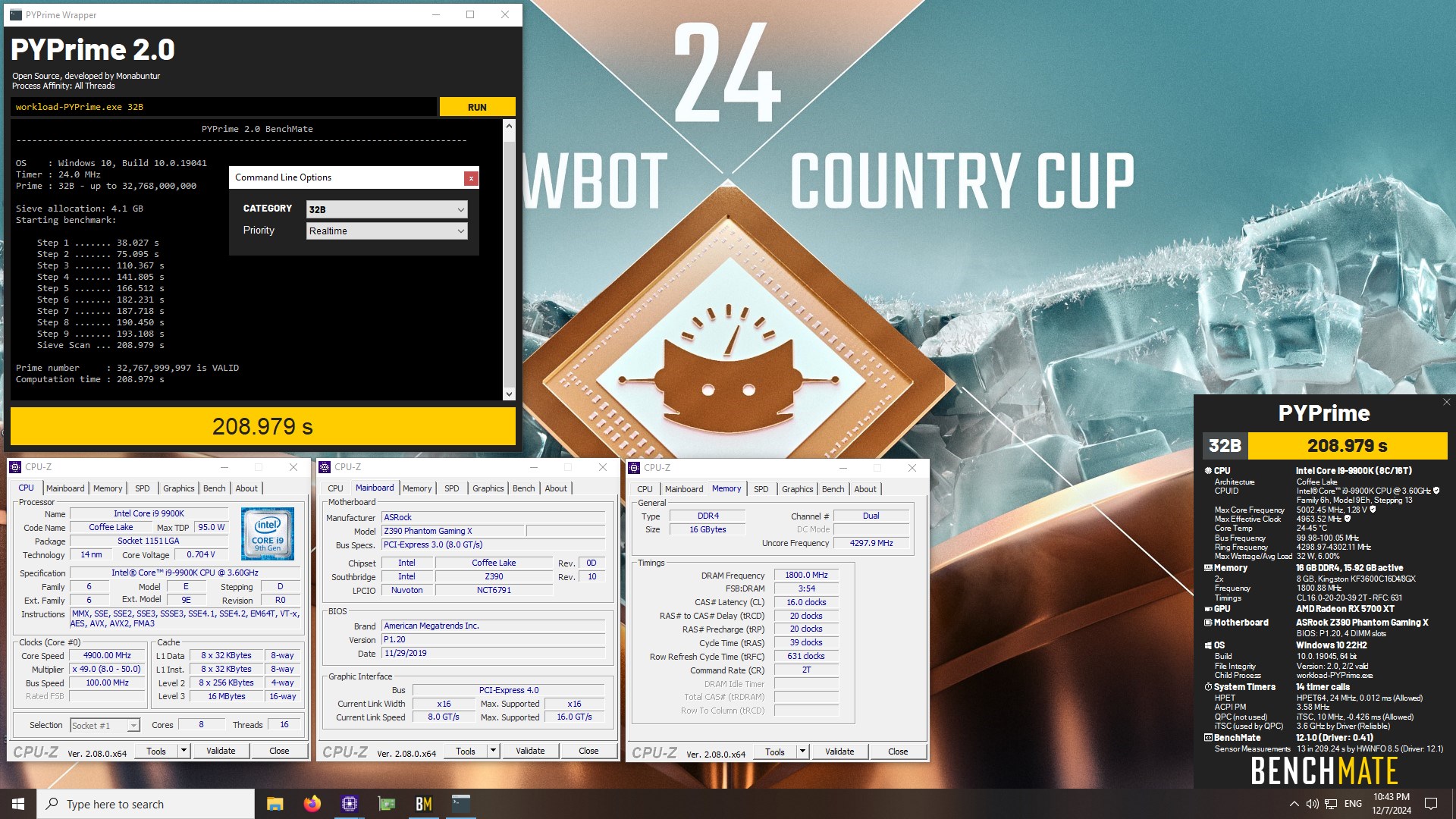Click Tools button in Memory CPU-Z window
This screenshot has width=1456, height=819.
click(775, 752)
